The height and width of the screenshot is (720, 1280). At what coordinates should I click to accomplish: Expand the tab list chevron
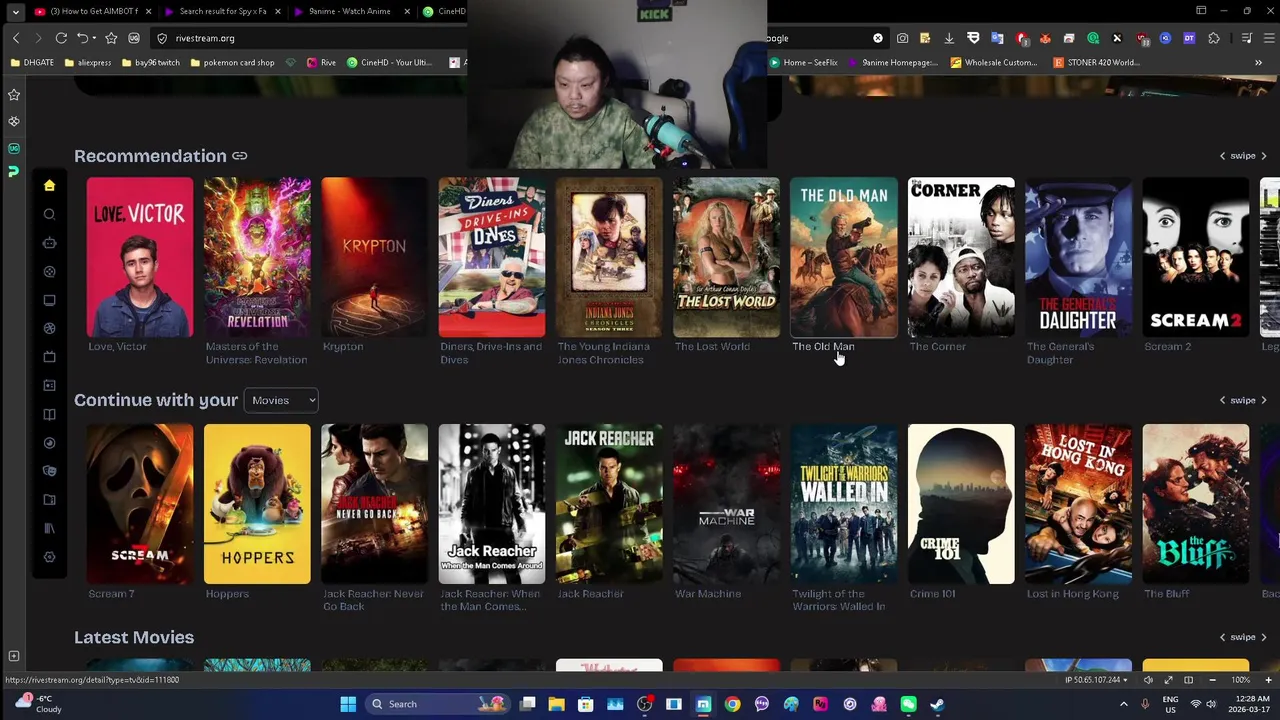point(15,11)
